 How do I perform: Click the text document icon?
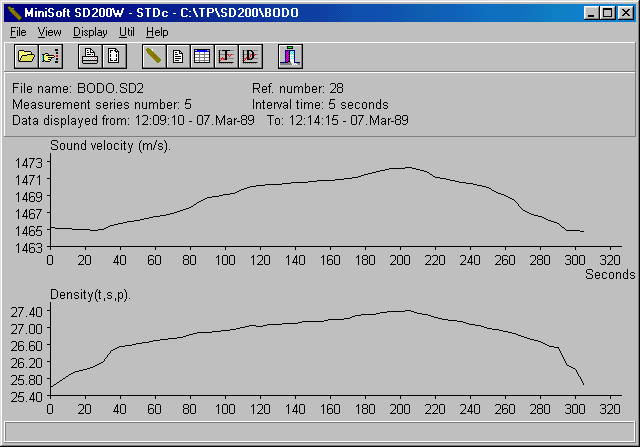pos(177,56)
